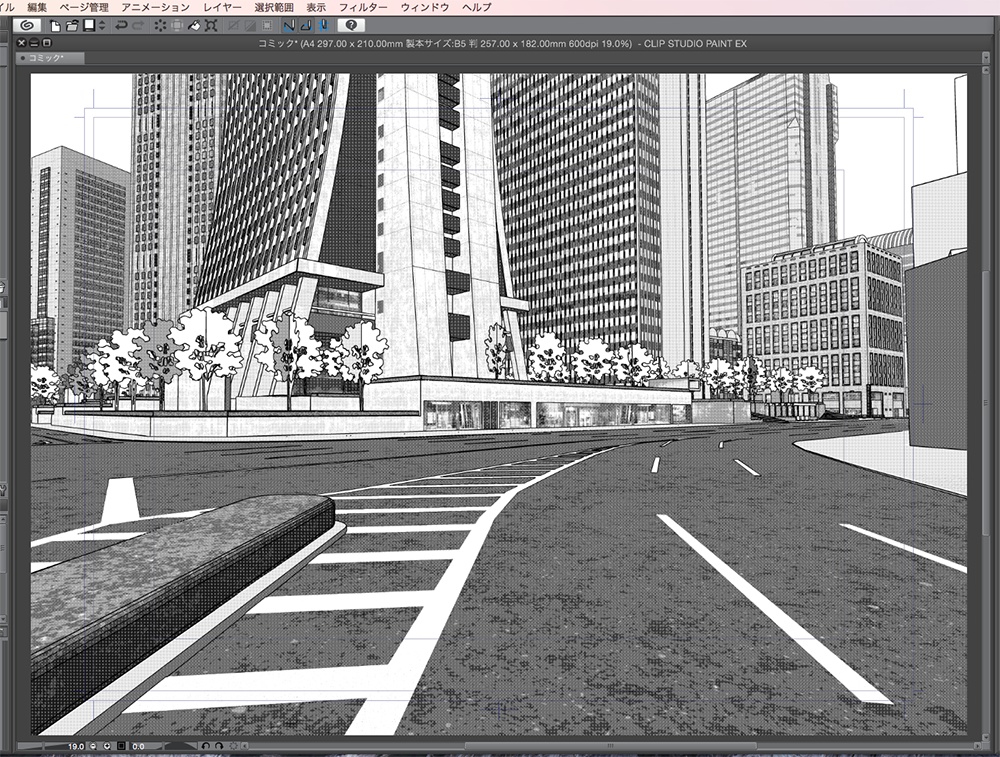Open the フィルター menu
Image resolution: width=1000 pixels, height=757 pixels.
point(363,7)
